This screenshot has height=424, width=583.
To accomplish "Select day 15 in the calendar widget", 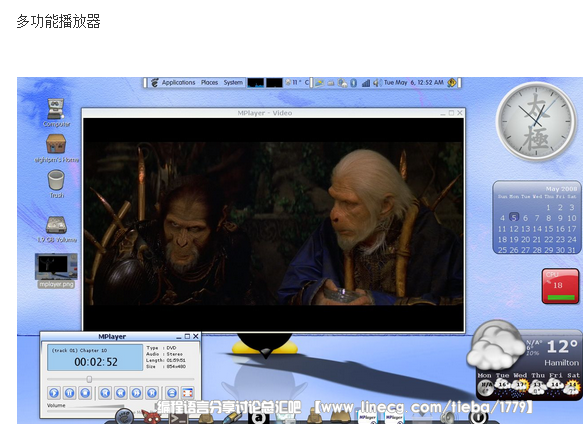I will (x=548, y=229).
